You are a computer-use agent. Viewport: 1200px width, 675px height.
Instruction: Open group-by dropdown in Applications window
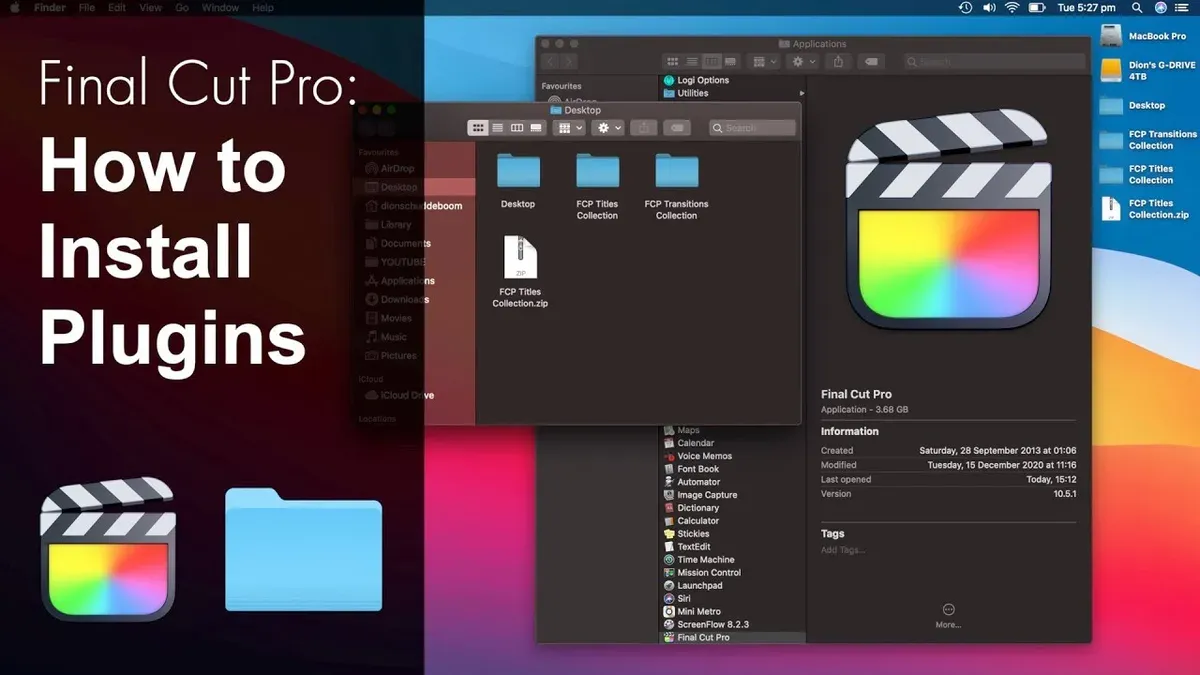[x=764, y=62]
